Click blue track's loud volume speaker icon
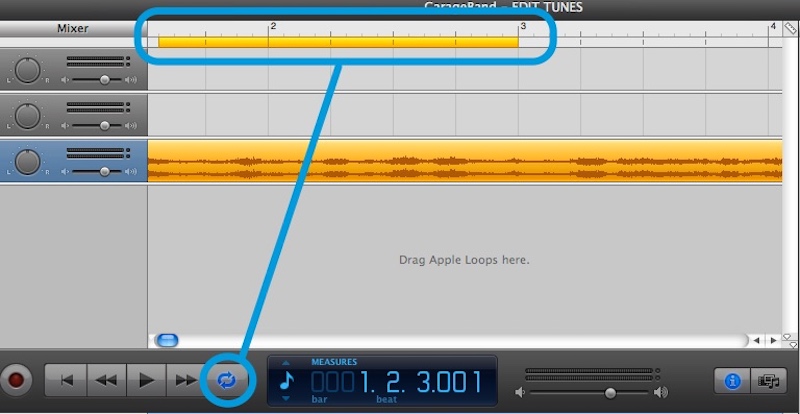Screen dimensions: 800x414 131,172
